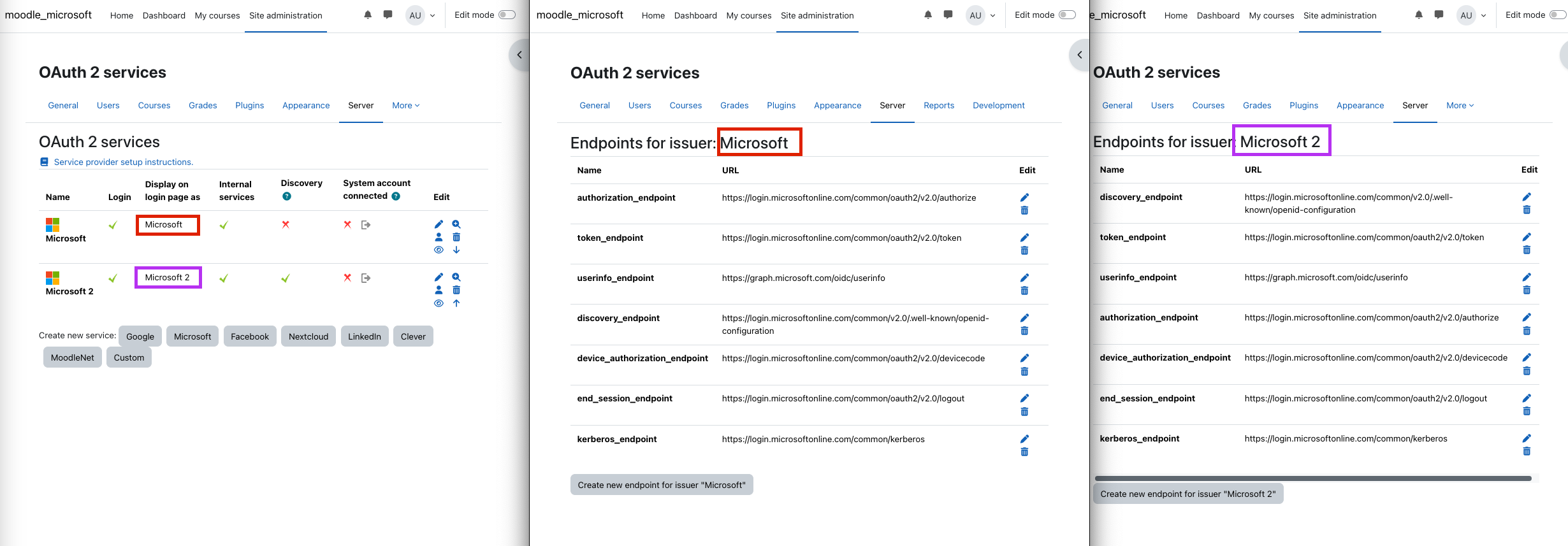
Task: Delete Microsoft kerberos_endpoint in middle window
Action: click(x=1024, y=452)
